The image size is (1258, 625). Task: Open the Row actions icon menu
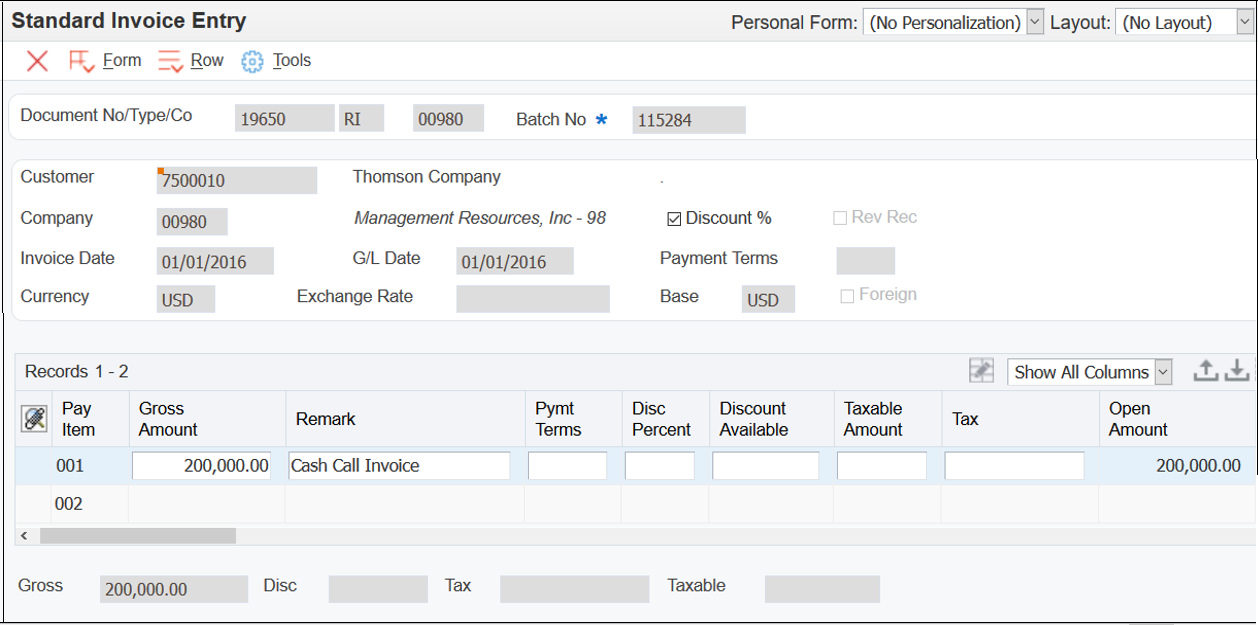[x=168, y=60]
